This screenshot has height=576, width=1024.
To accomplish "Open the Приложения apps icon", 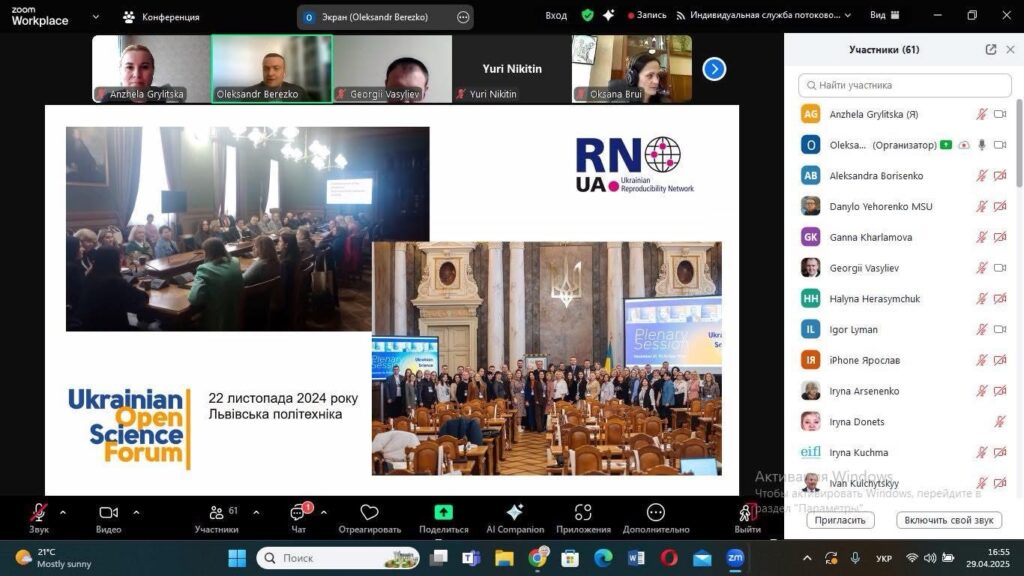I will point(583,513).
